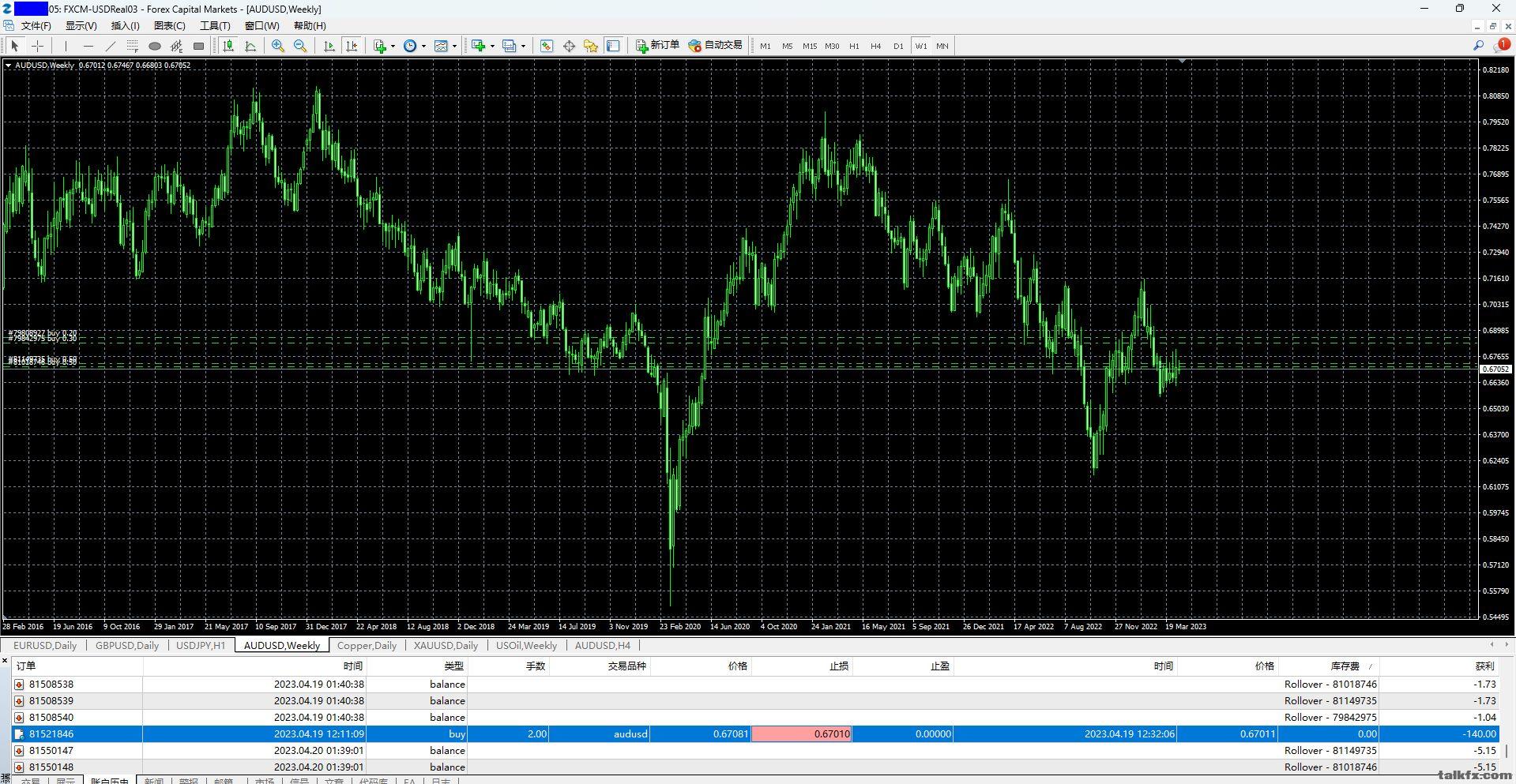Show the Data Window panel
Screen dimensions: 1516x784
pos(569,46)
